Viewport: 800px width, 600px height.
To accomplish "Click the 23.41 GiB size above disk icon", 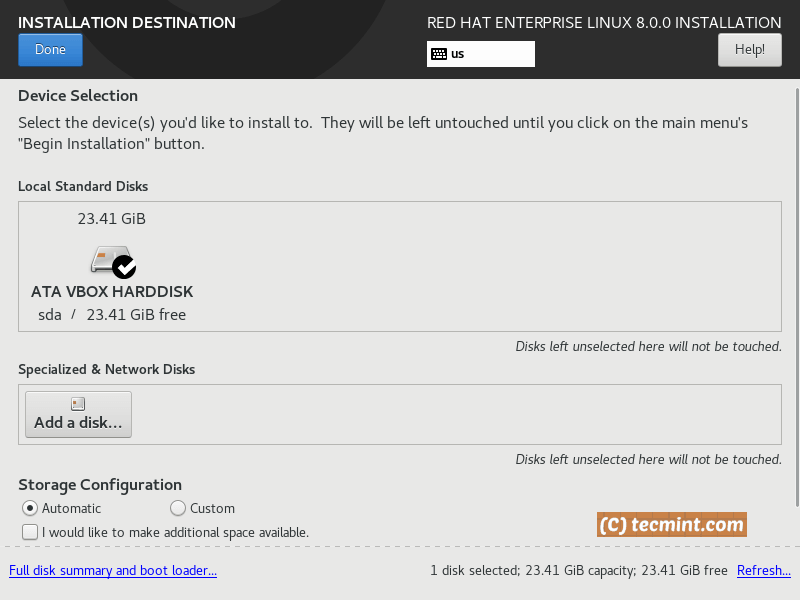I will (x=112, y=218).
